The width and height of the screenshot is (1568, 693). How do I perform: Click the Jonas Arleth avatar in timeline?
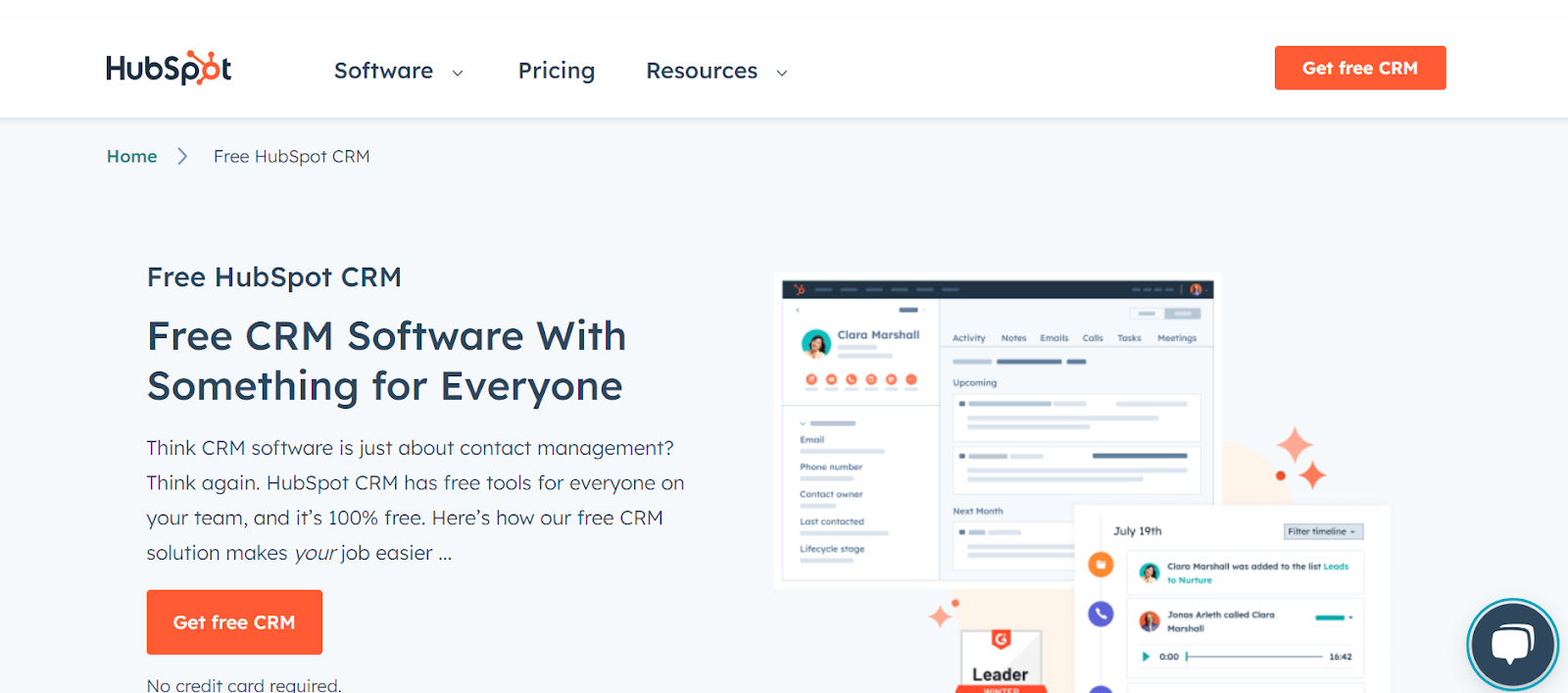(x=1150, y=620)
